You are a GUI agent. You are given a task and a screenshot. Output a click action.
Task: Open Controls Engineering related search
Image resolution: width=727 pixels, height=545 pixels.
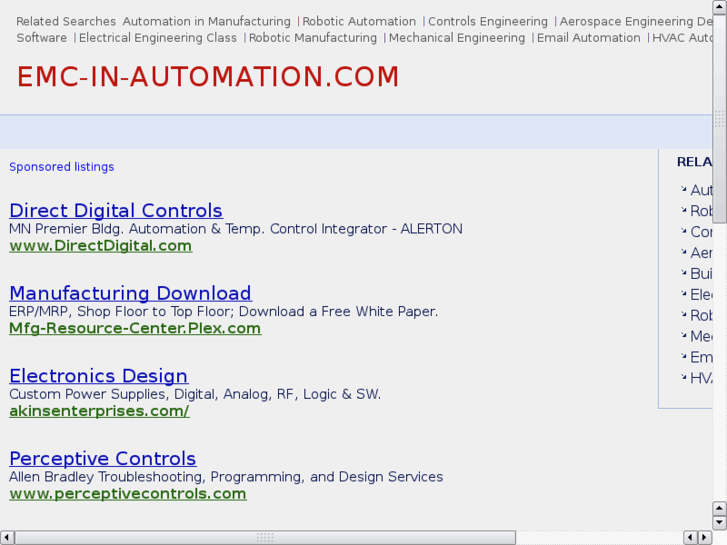(488, 21)
